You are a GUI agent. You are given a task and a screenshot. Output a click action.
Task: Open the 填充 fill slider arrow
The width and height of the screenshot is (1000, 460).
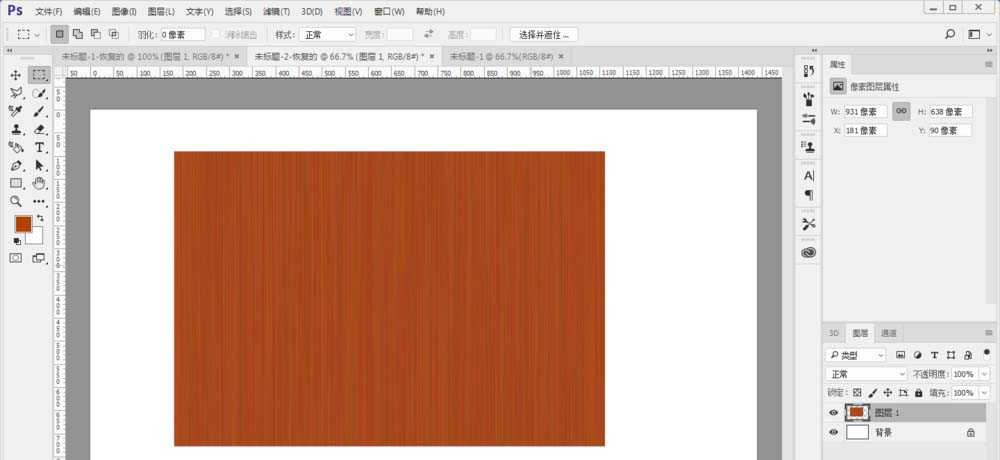click(x=985, y=393)
